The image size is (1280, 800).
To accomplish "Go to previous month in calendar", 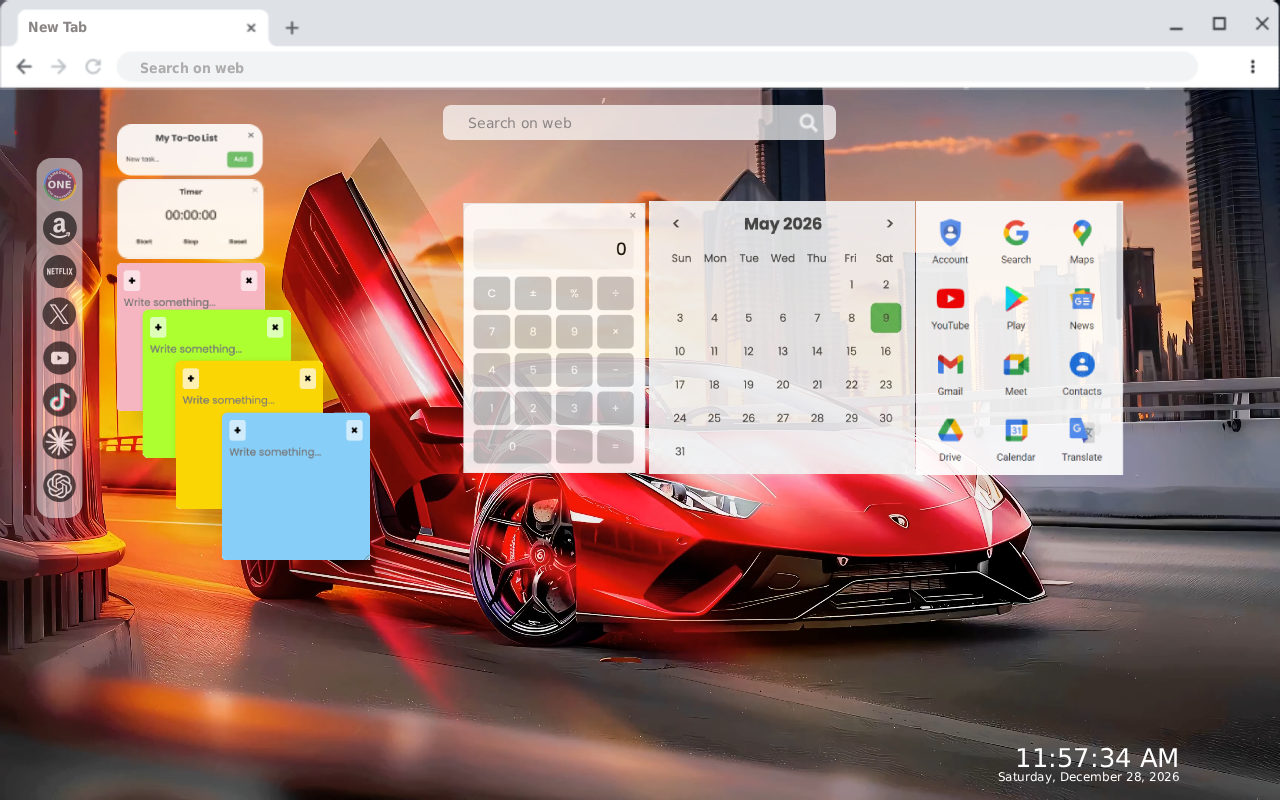I will pyautogui.click(x=676, y=224).
